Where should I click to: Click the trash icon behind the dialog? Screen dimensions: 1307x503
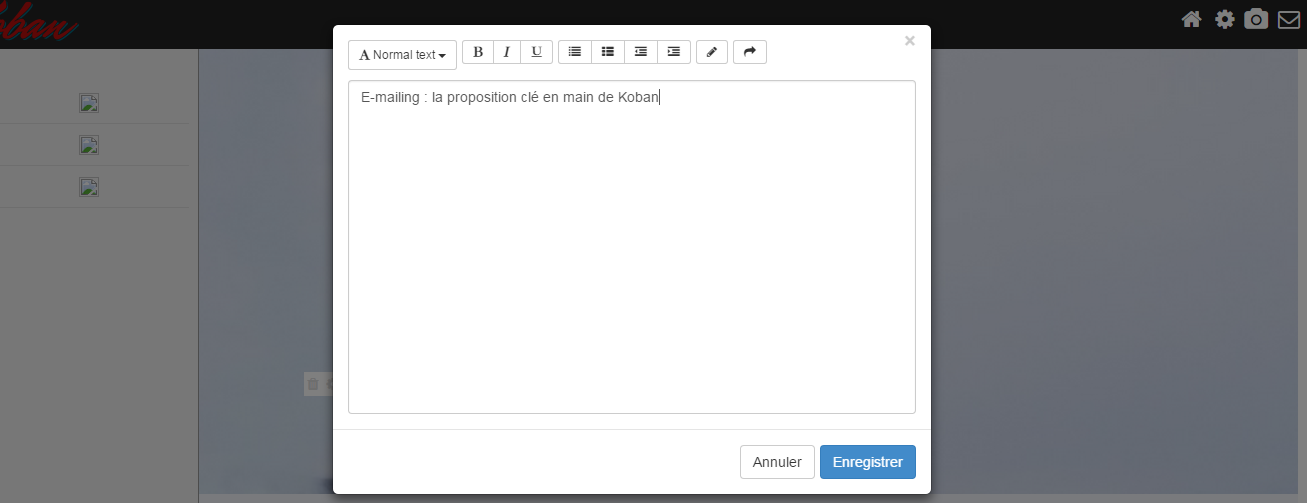[312, 384]
